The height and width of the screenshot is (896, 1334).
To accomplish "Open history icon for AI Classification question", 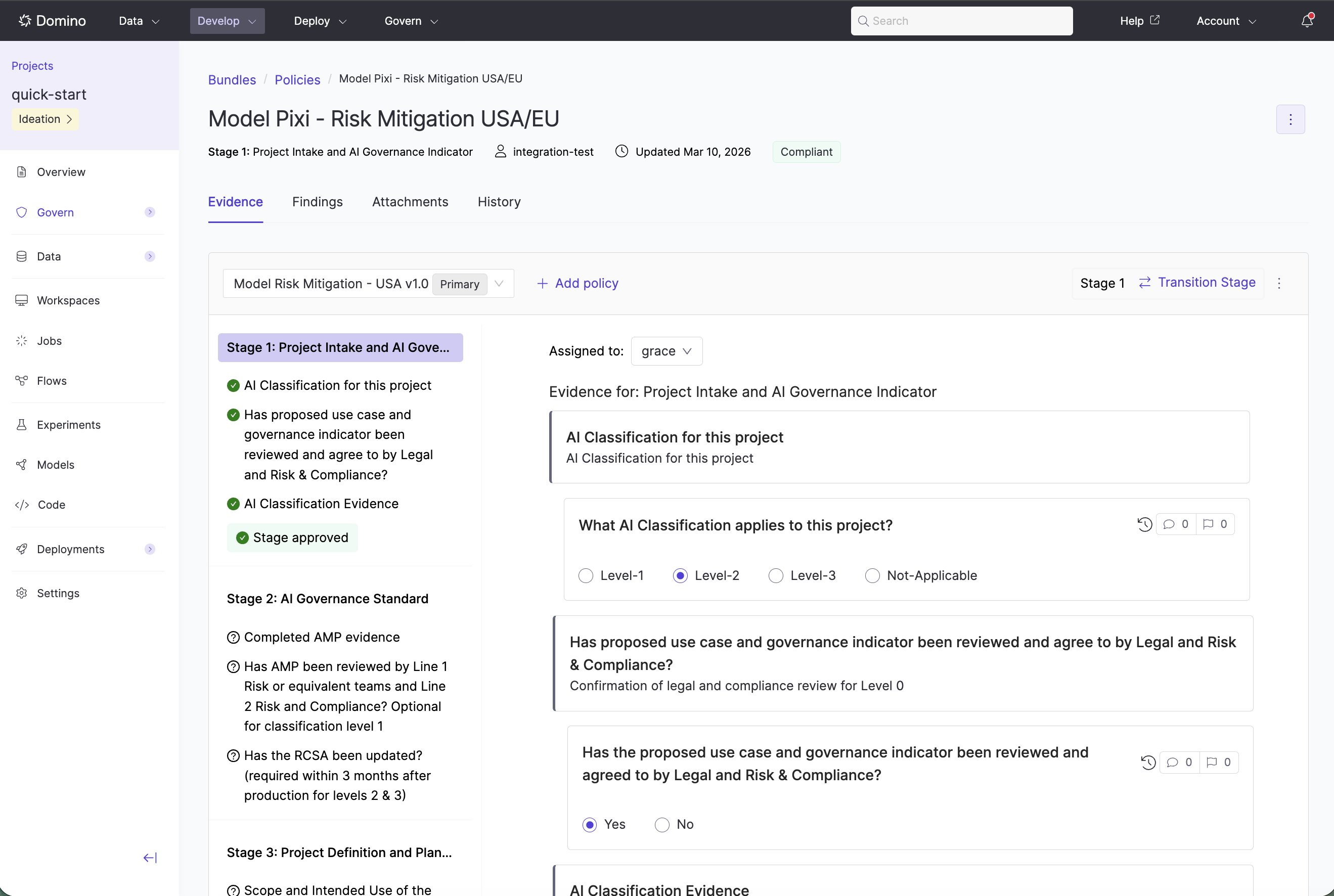I will click(1144, 524).
